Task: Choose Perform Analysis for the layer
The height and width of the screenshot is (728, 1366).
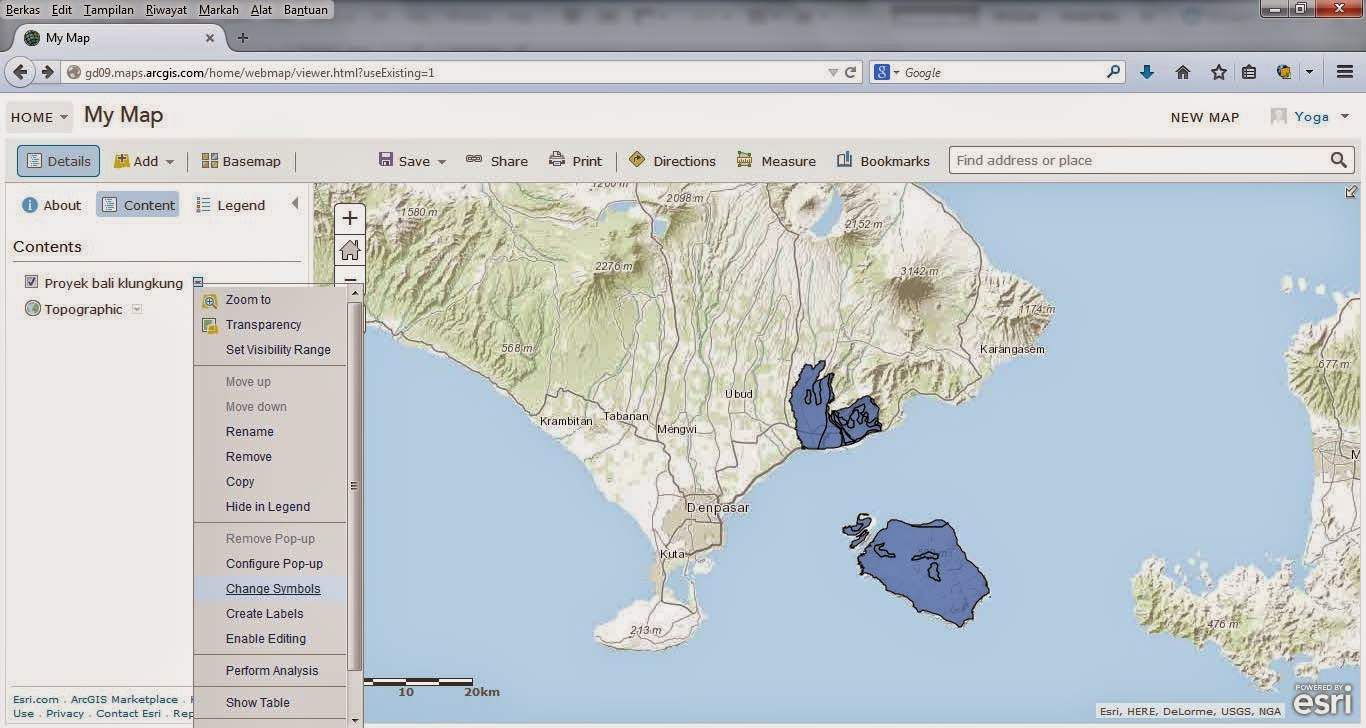Action: click(272, 670)
